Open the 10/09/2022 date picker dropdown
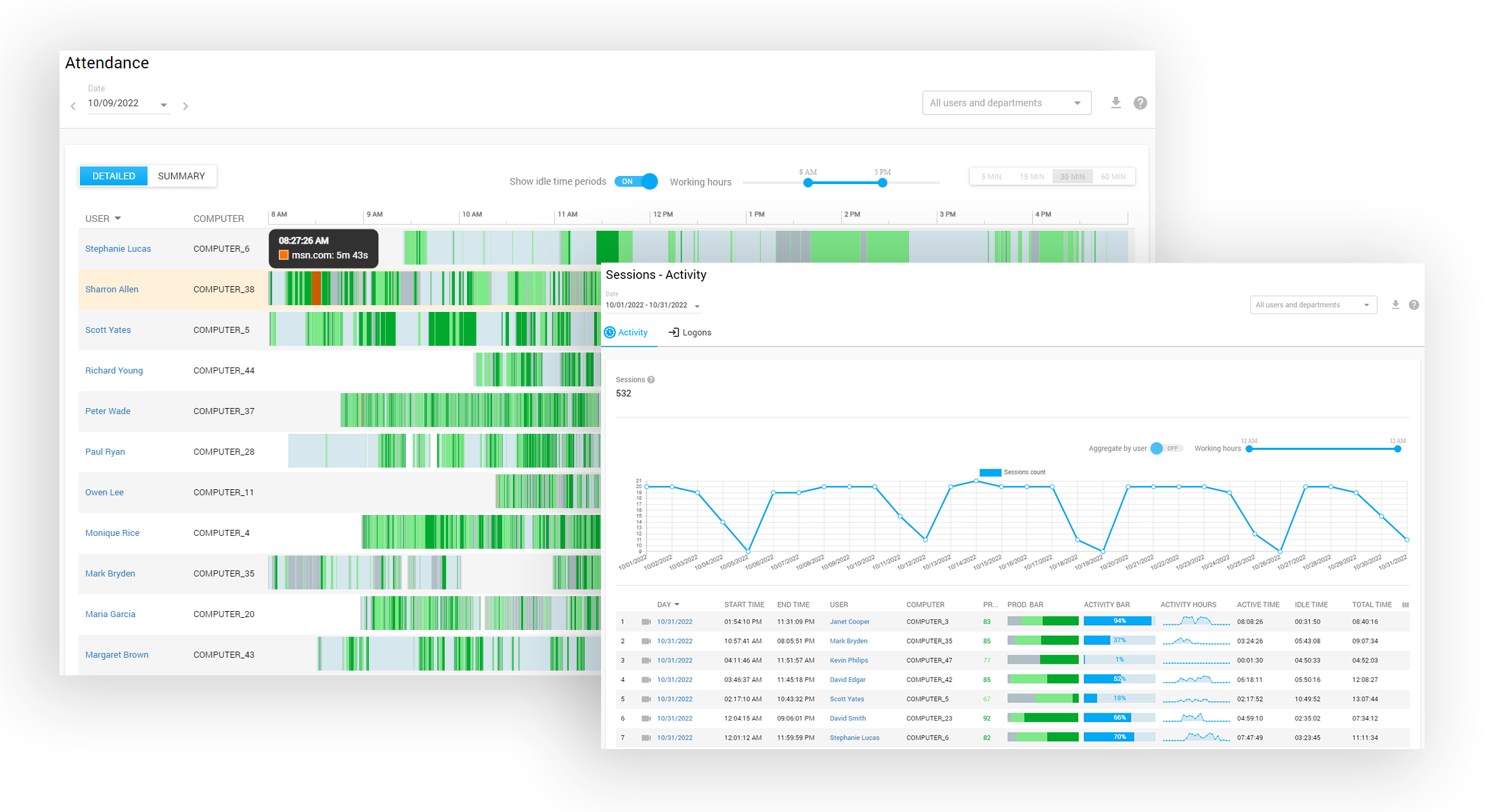The height and width of the screenshot is (812, 1489). (163, 104)
